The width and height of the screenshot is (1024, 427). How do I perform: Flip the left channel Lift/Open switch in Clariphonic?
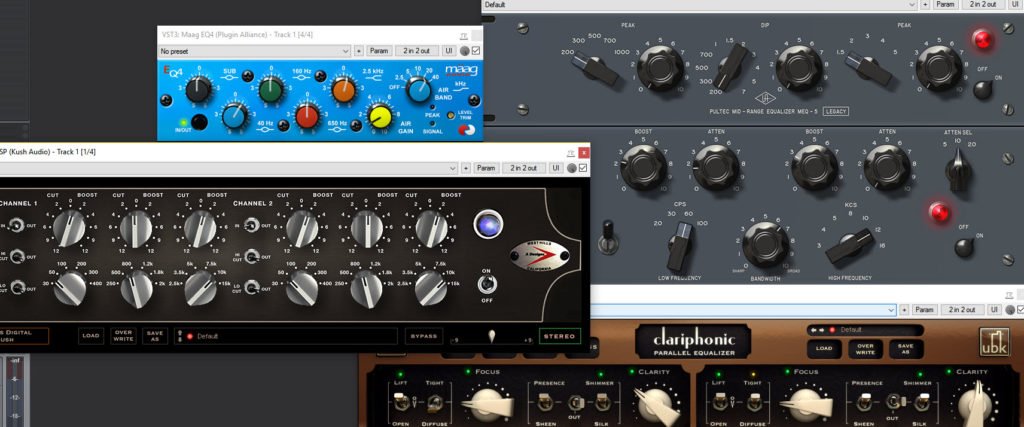tap(402, 403)
